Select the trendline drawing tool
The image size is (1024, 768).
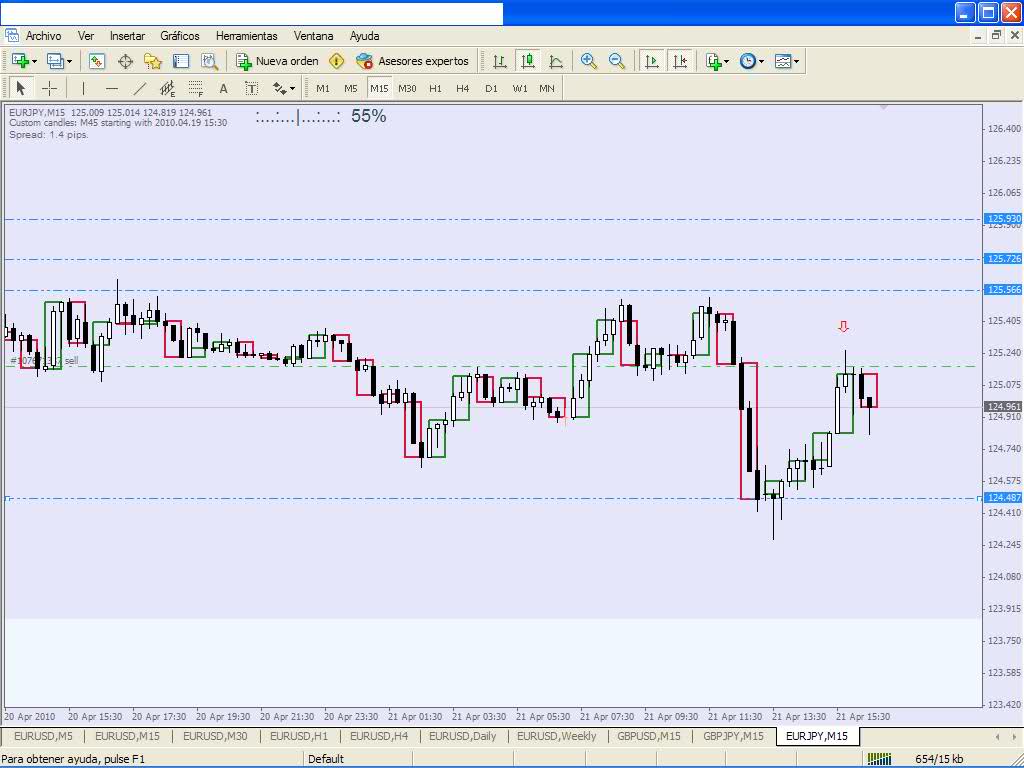pyautogui.click(x=140, y=88)
